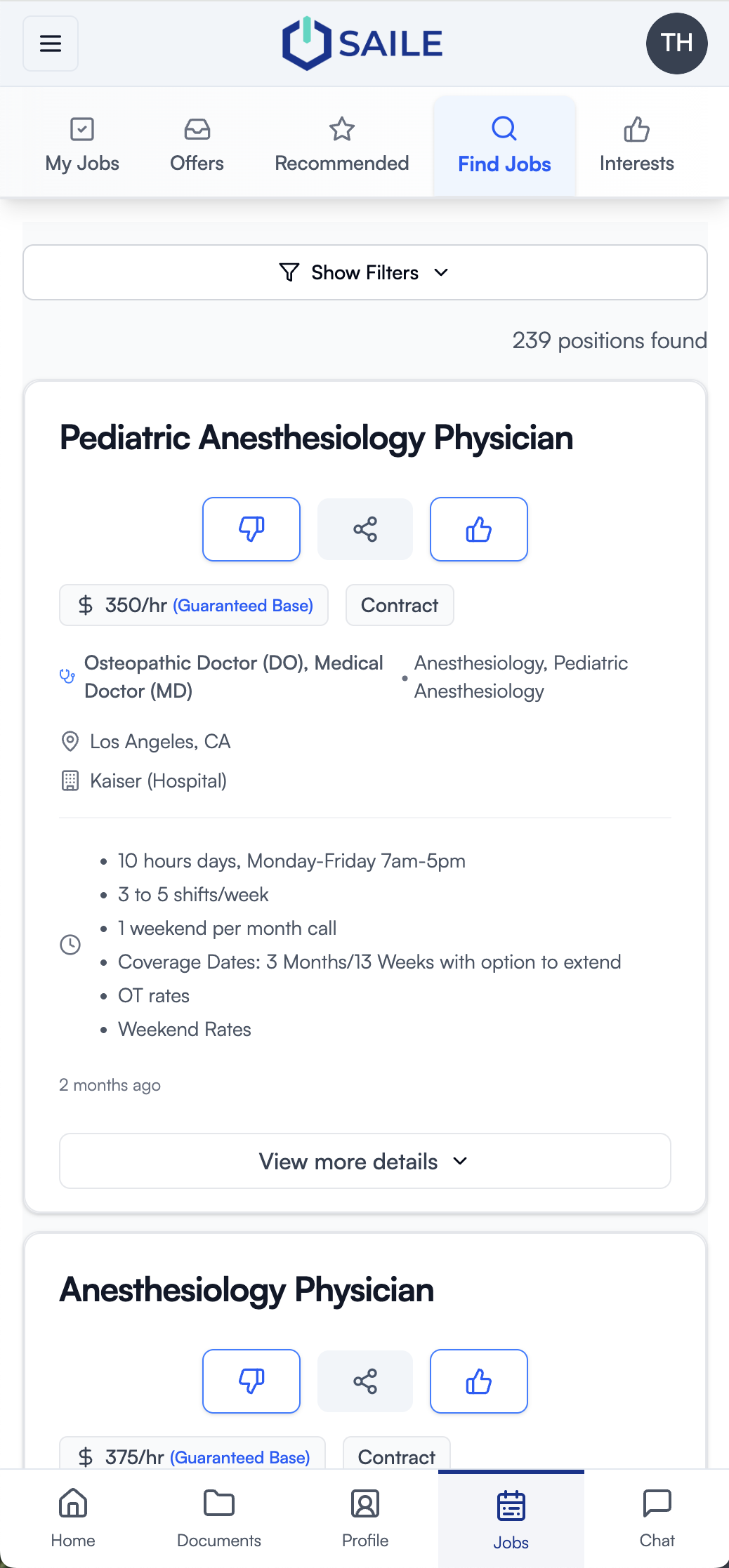This screenshot has height=1568, width=729.
Task: Share the Pediatric Anesthesiology Physician job
Action: pyautogui.click(x=365, y=529)
